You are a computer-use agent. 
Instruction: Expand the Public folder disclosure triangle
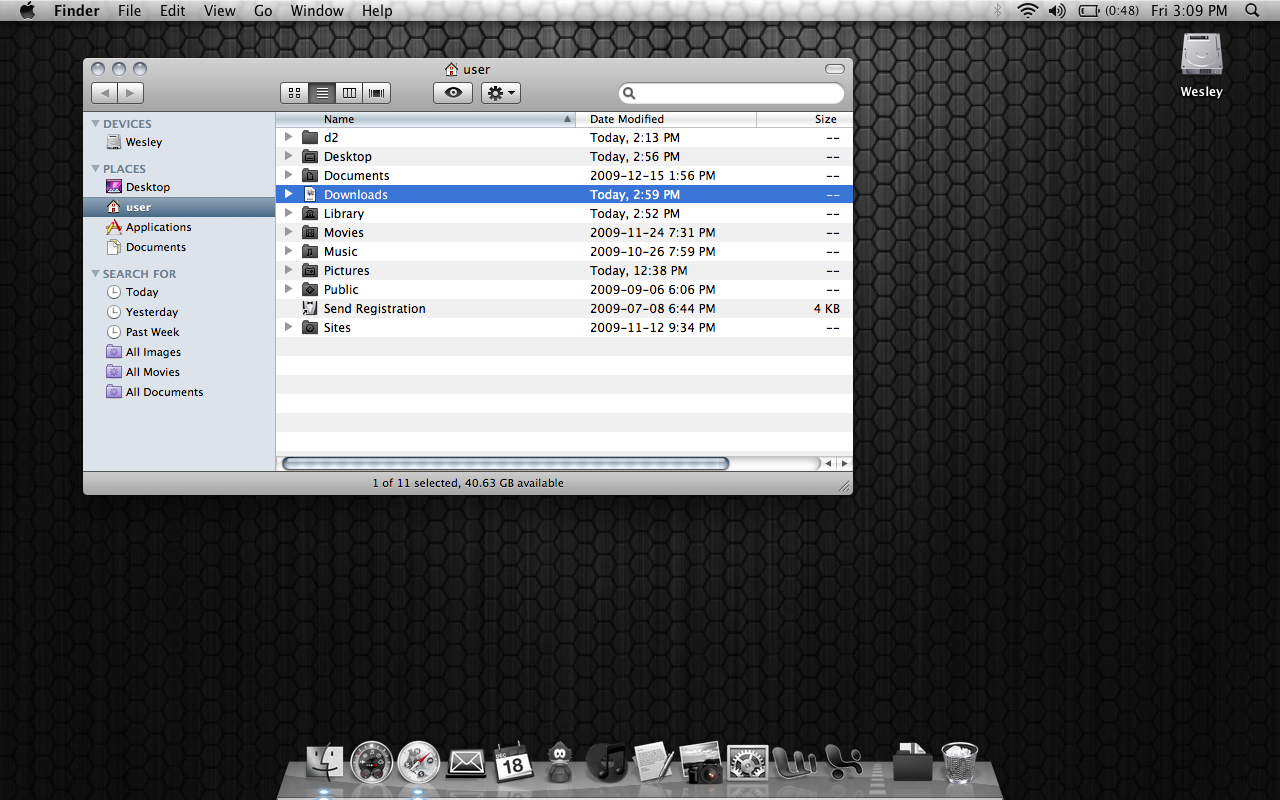tap(288, 289)
